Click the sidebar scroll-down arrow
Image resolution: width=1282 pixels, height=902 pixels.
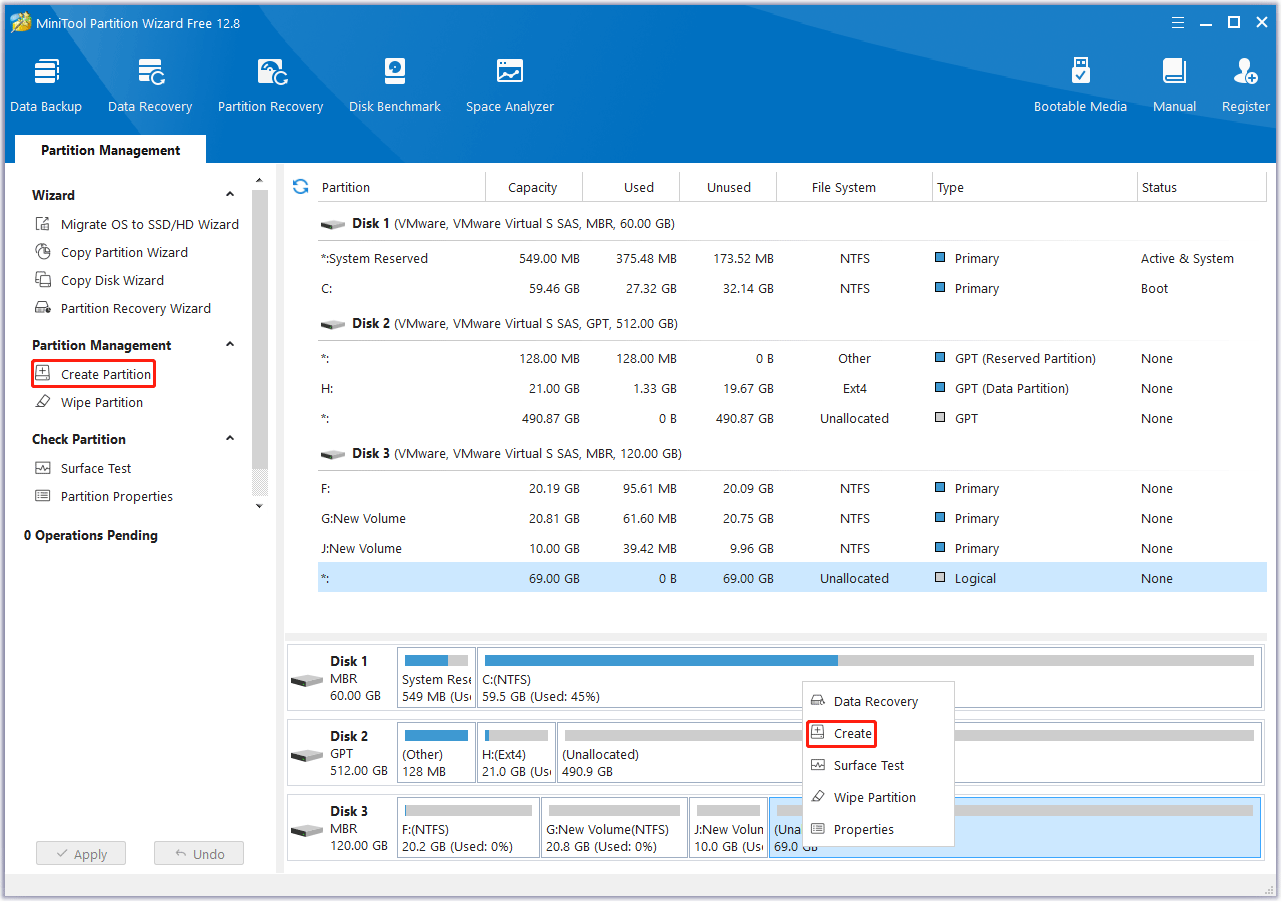[x=260, y=506]
